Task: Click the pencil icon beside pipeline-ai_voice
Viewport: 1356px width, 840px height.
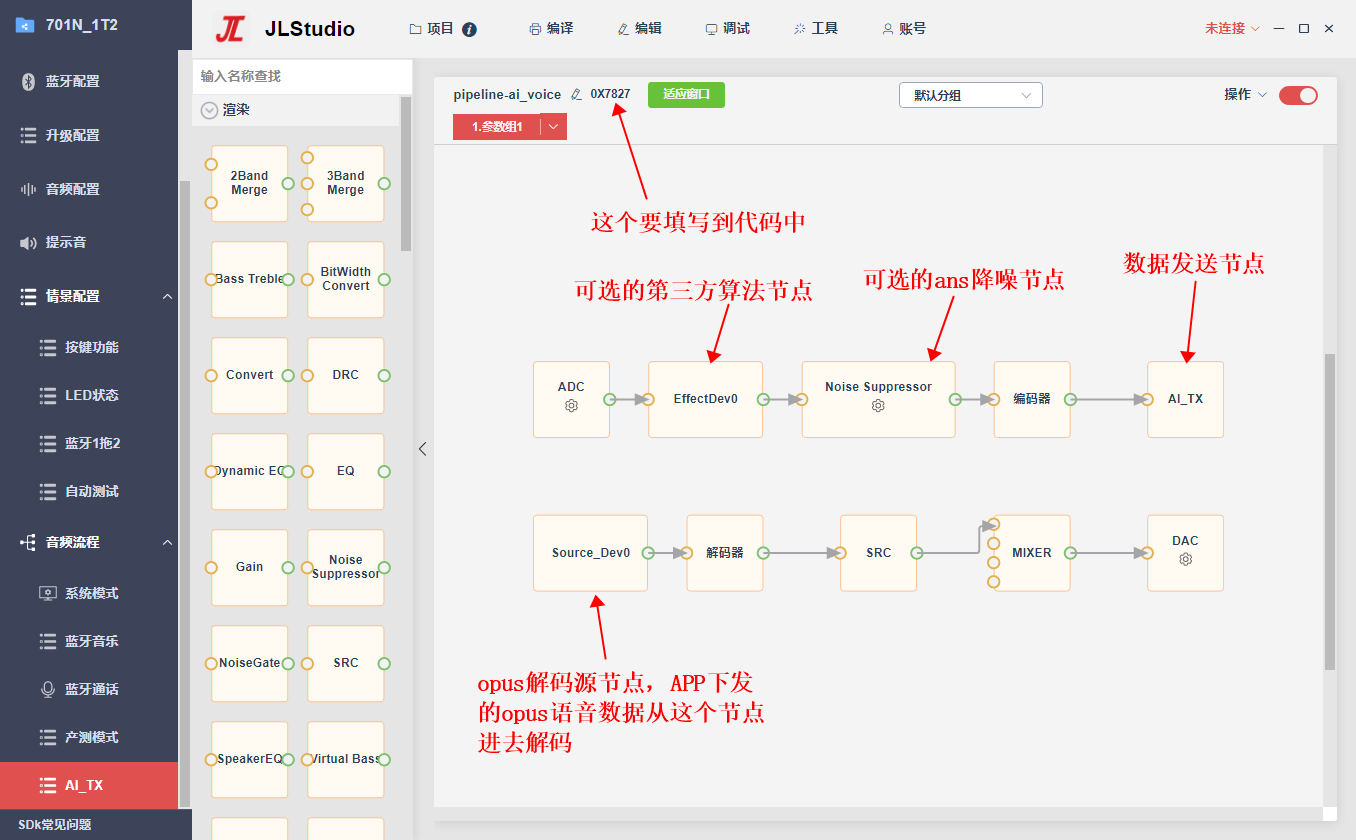Action: click(576, 95)
